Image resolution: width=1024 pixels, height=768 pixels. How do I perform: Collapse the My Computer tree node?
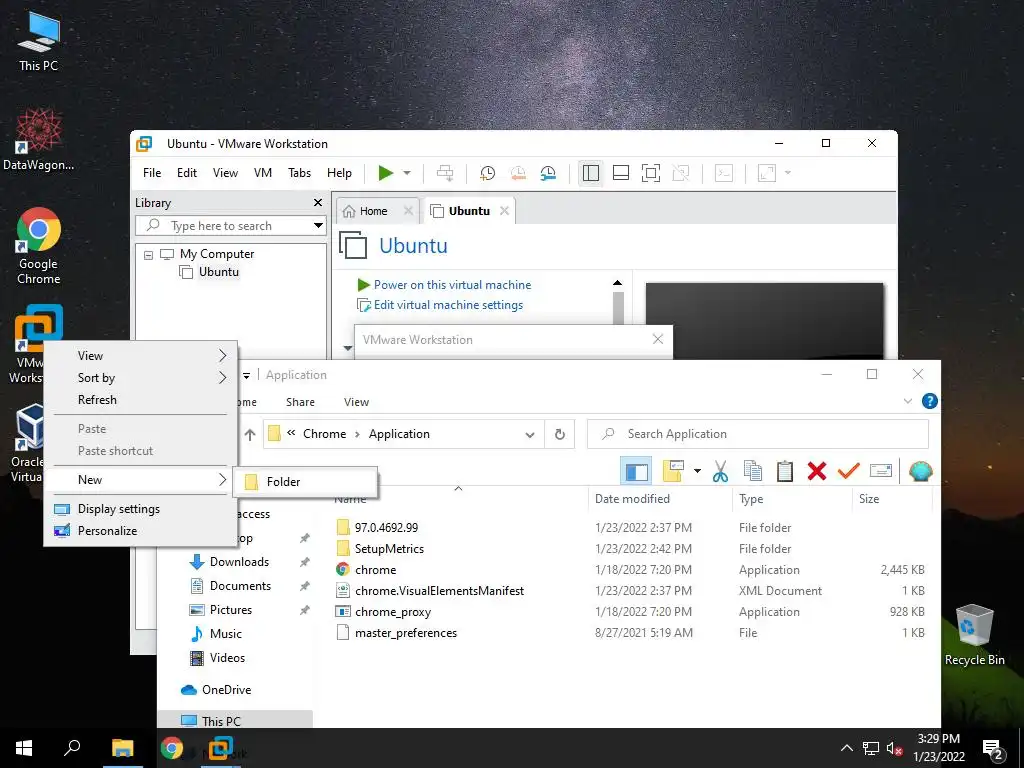[x=148, y=255]
